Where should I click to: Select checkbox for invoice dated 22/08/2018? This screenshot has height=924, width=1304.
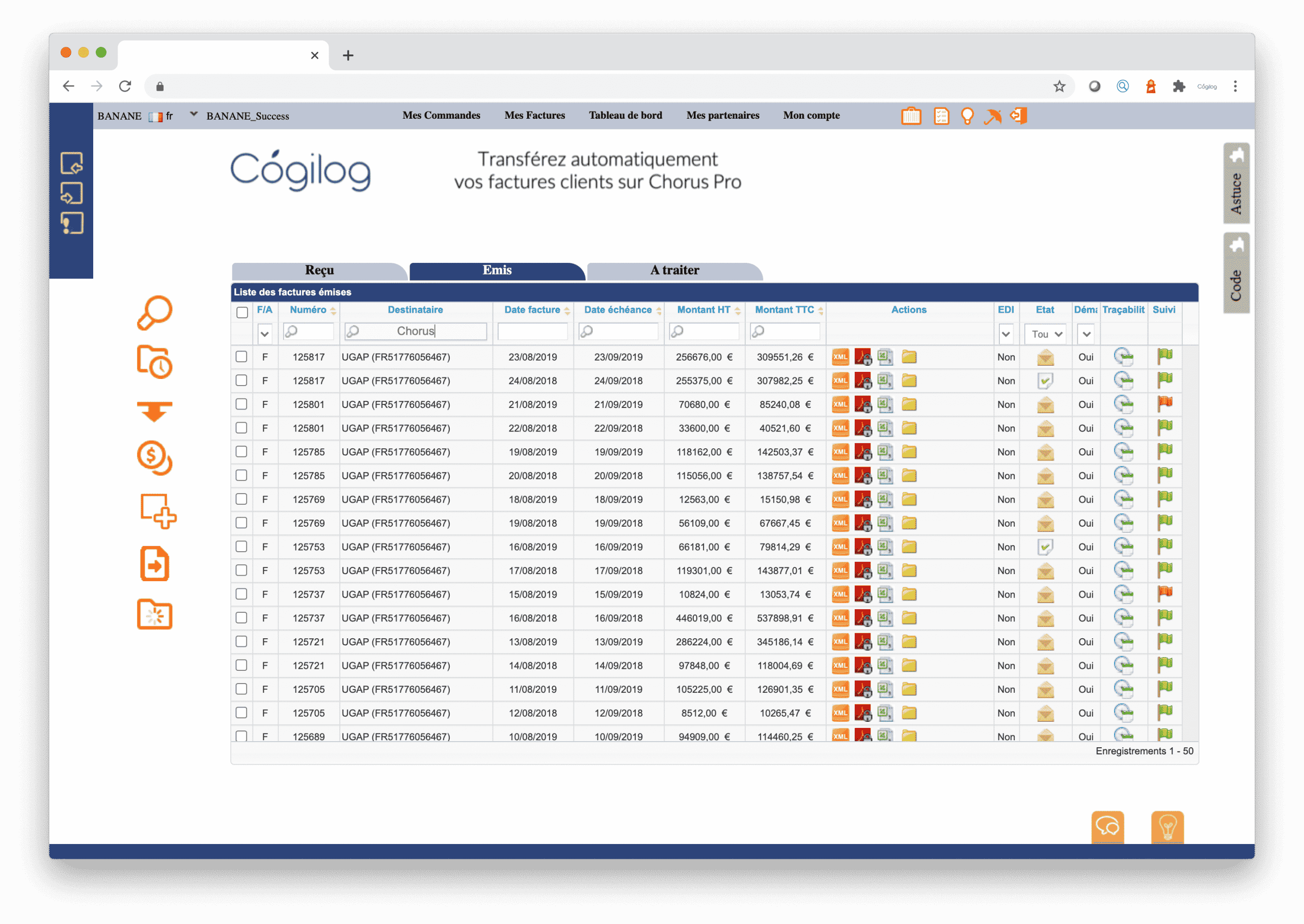point(241,428)
